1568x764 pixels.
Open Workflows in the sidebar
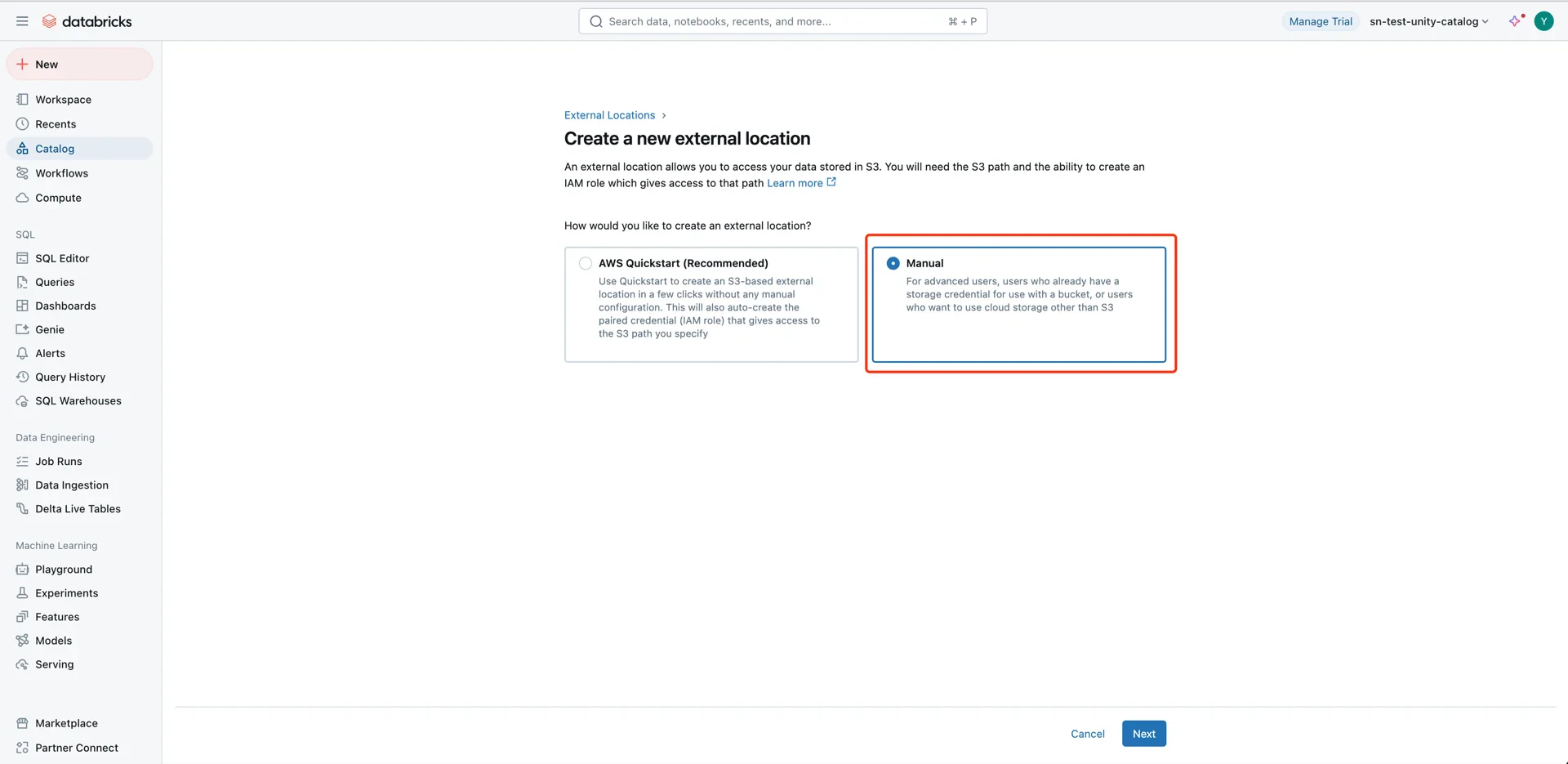pos(79,173)
